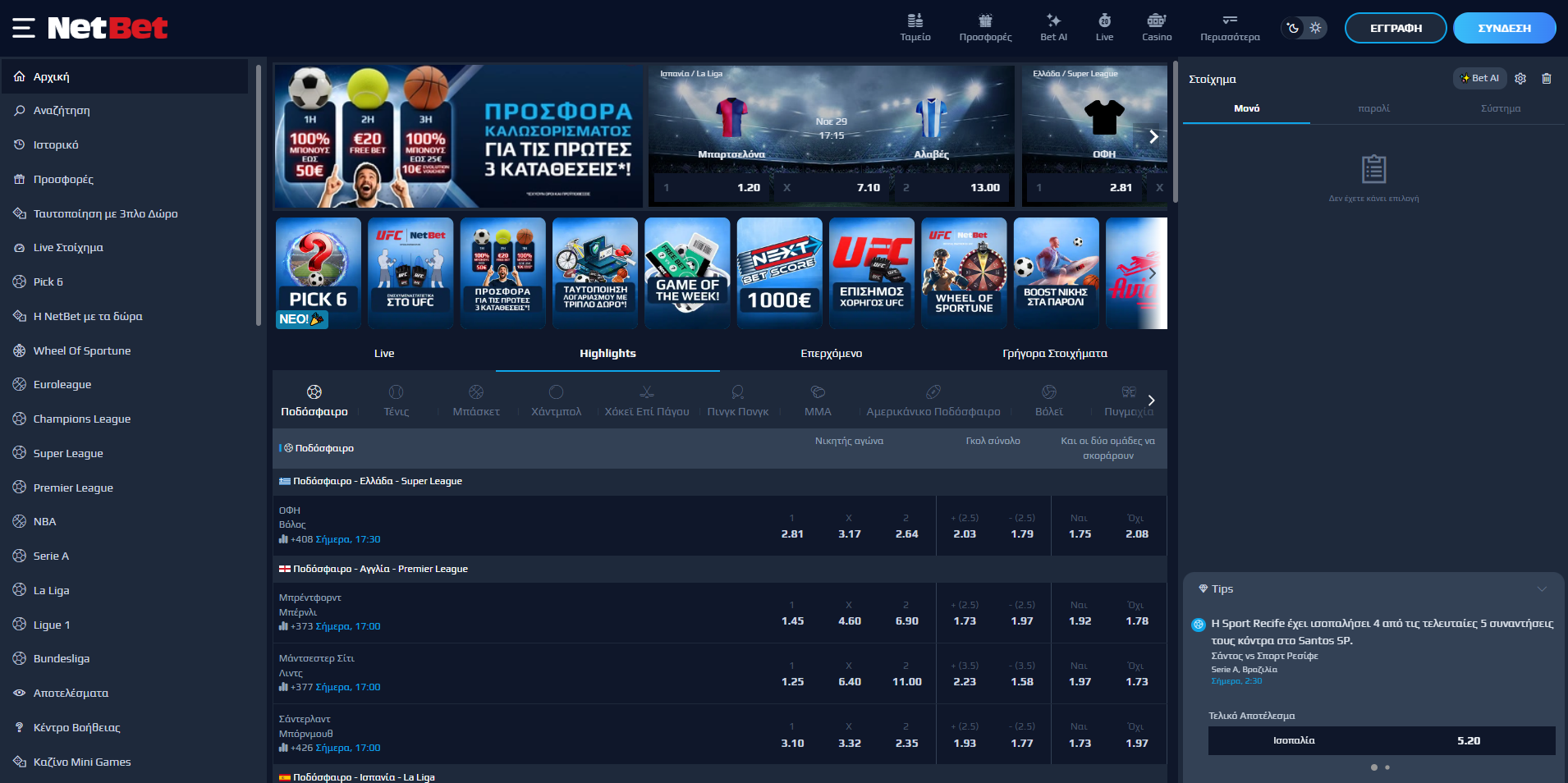Click the ΣΥΝΔΕΣΗ login button
The width and height of the screenshot is (1568, 783).
tap(1504, 28)
